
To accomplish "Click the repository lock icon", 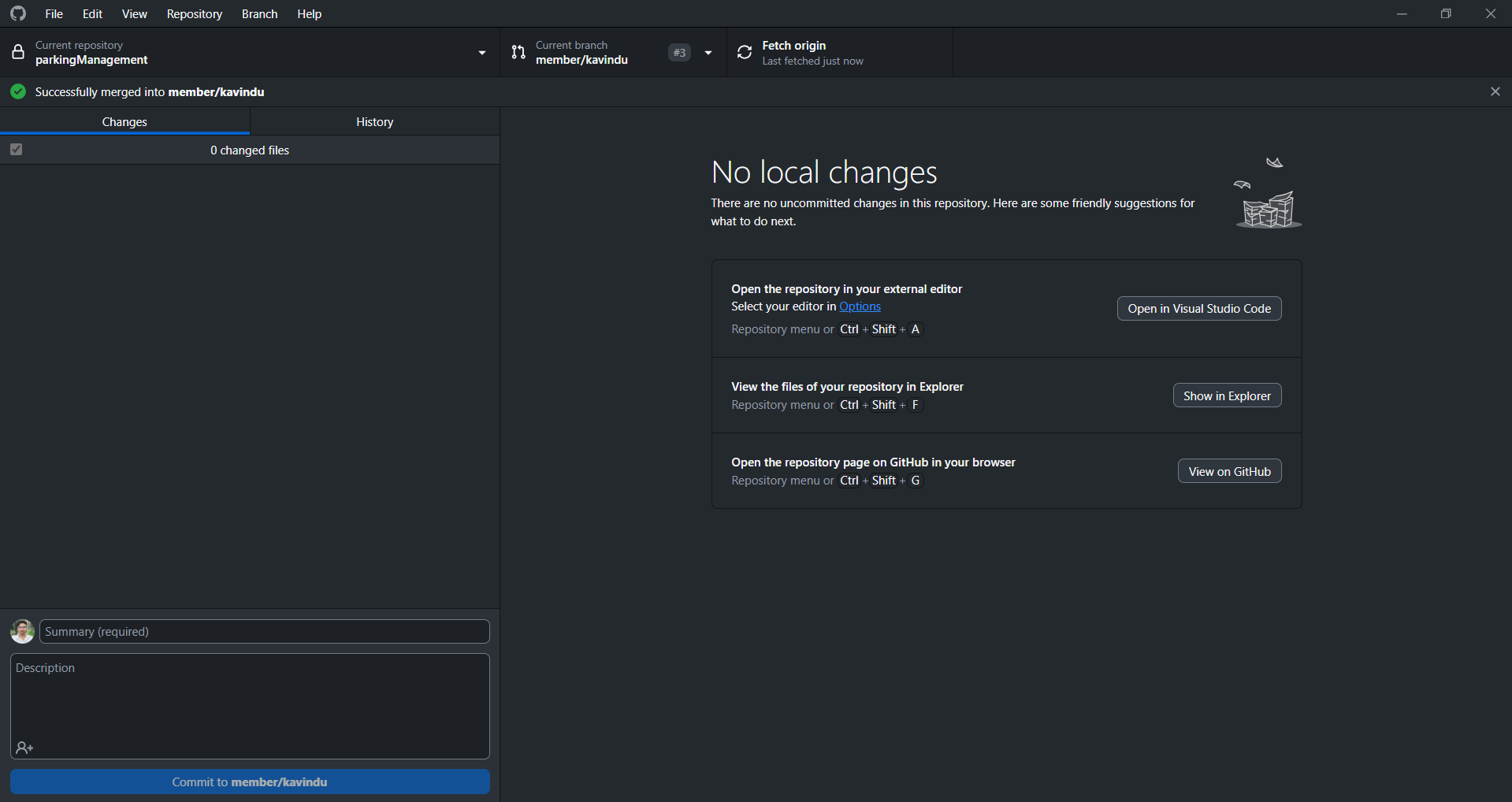I will (18, 53).
